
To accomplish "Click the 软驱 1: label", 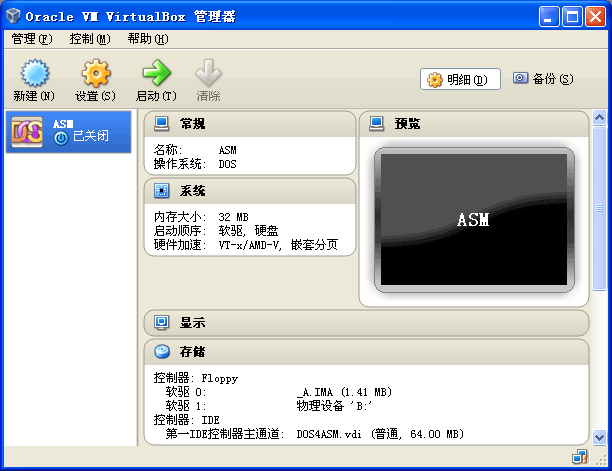I will pyautogui.click(x=186, y=406).
